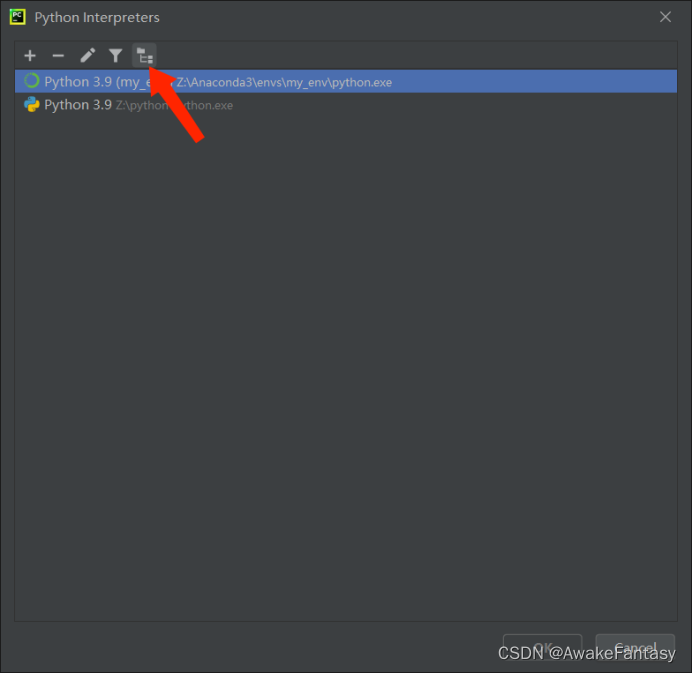This screenshot has width=692, height=673.
Task: Click empty area of interpreter list
Action: 346,368
